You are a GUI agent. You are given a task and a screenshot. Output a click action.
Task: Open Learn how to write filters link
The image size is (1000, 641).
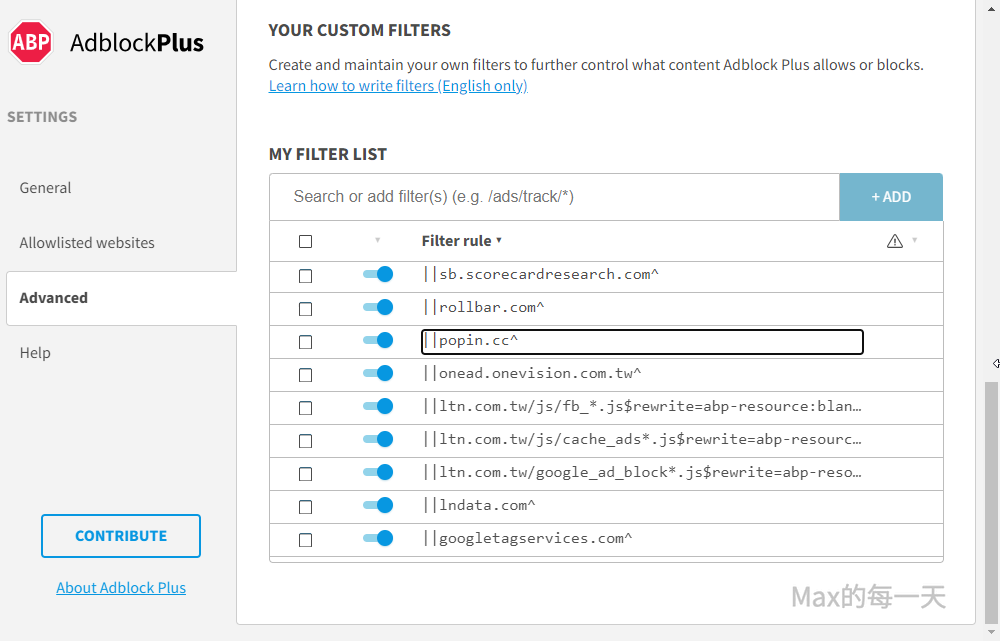398,86
